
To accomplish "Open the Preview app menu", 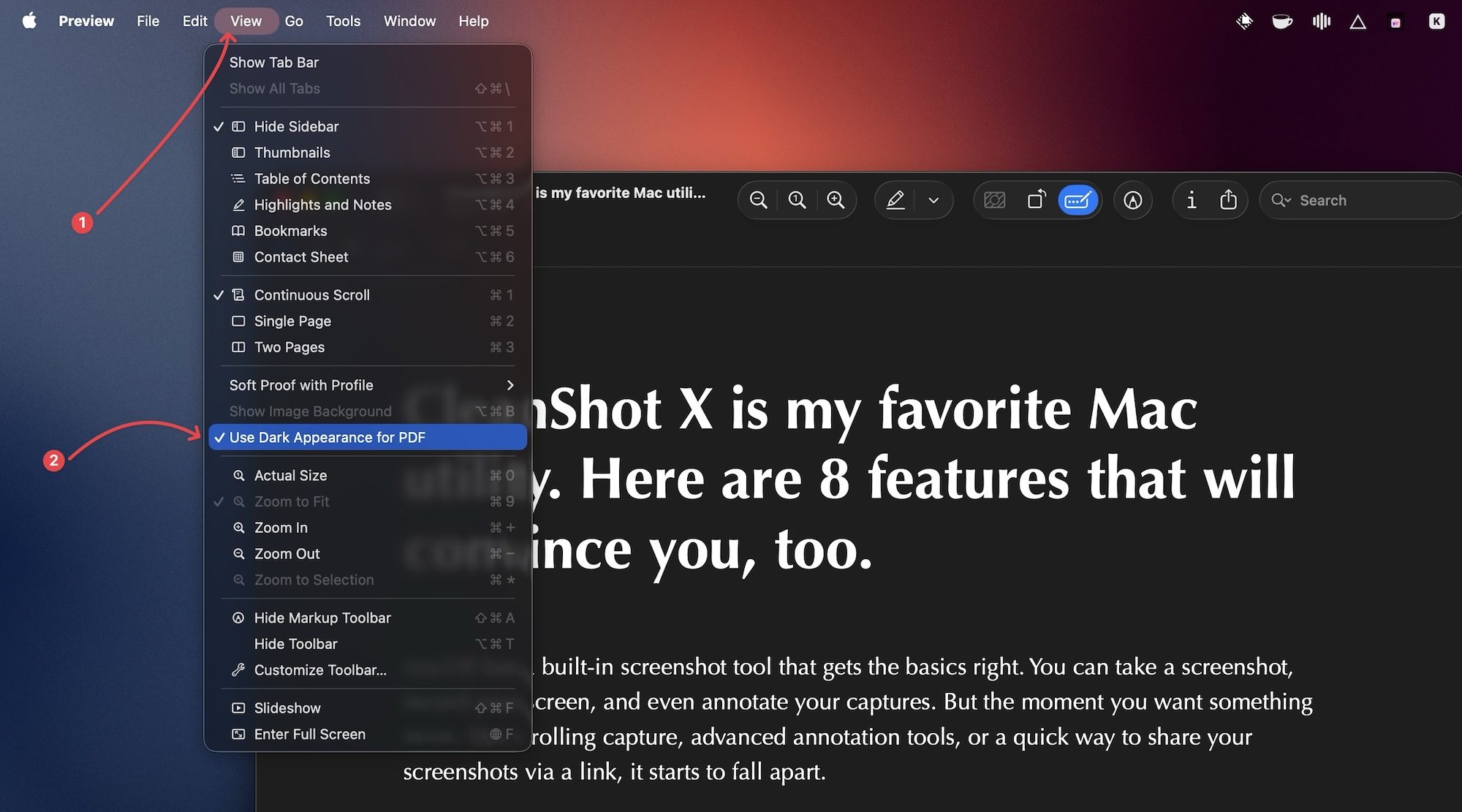I will 86,21.
